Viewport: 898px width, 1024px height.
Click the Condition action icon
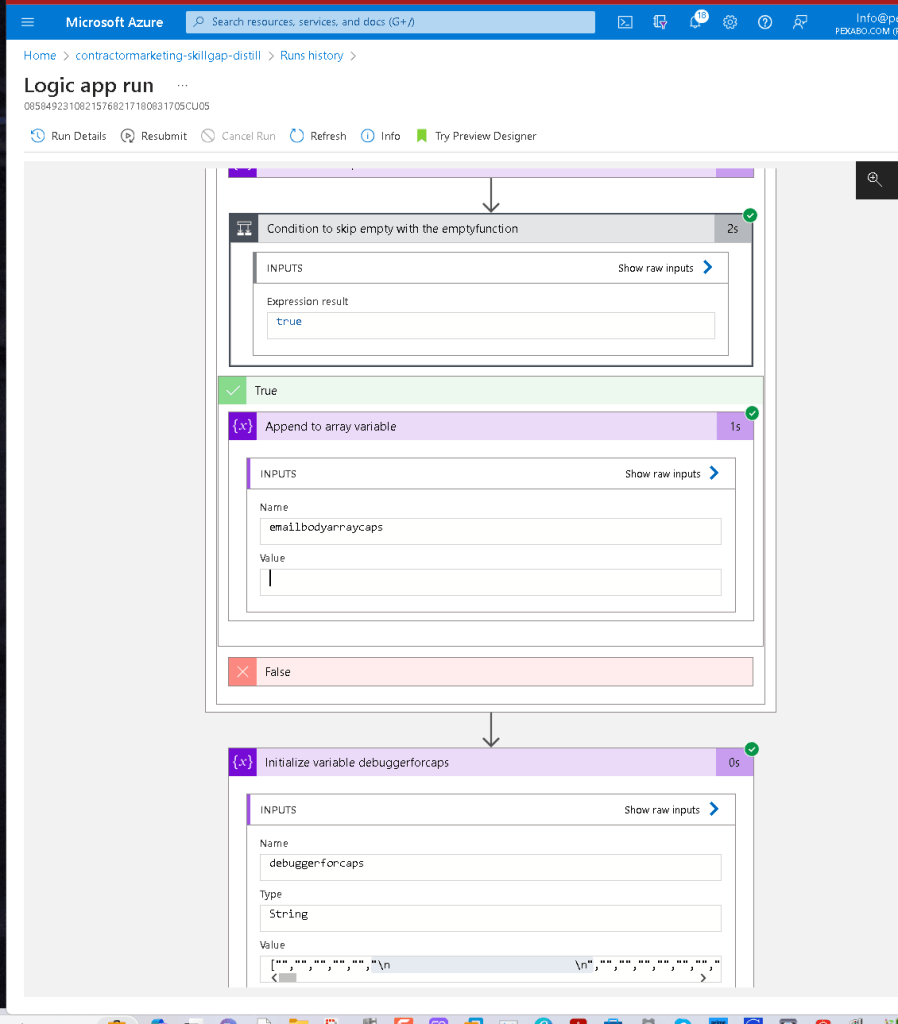pyautogui.click(x=244, y=229)
